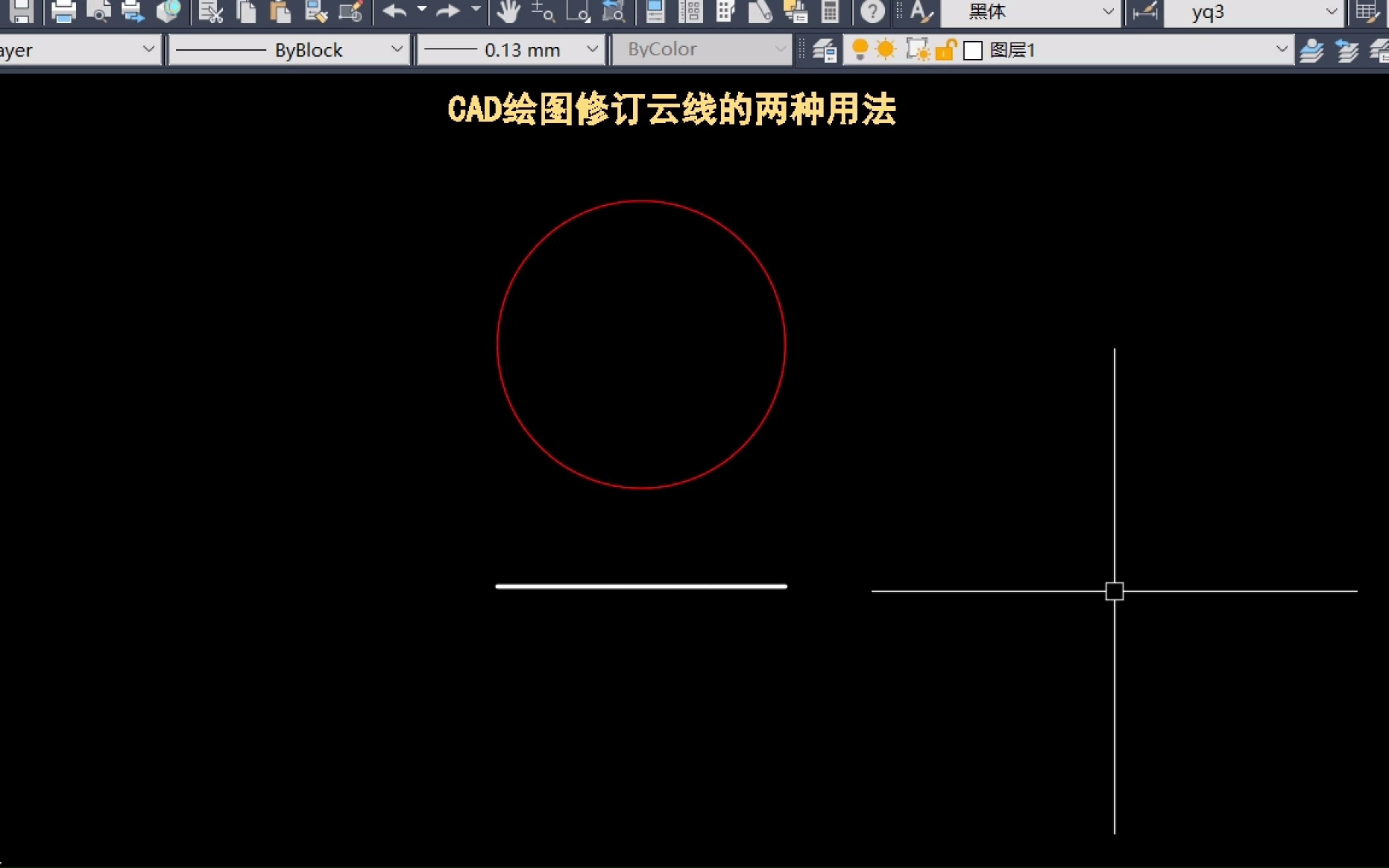Image resolution: width=1389 pixels, height=868 pixels.
Task: Click the Match Properties paintbrush icon
Action: [x=316, y=12]
